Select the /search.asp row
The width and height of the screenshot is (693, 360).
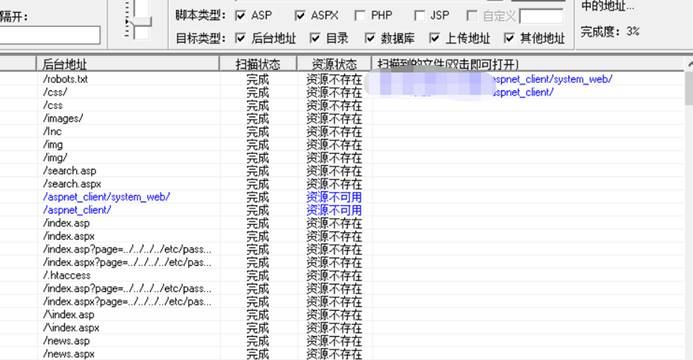pyautogui.click(x=69, y=171)
